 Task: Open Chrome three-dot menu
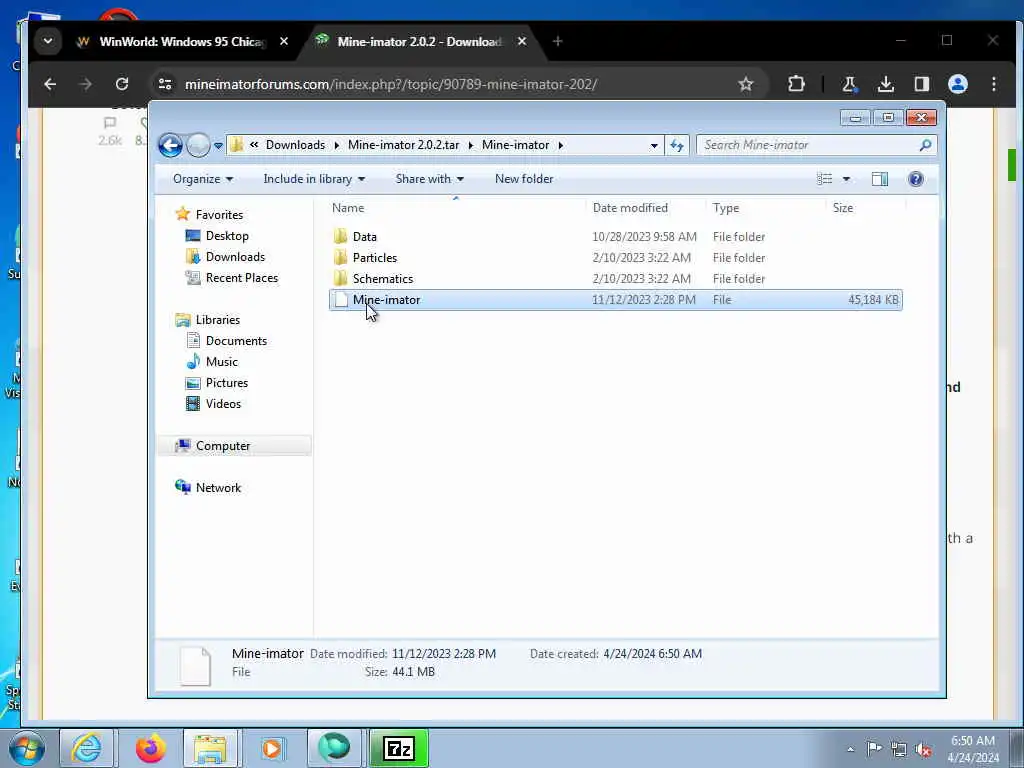click(993, 84)
